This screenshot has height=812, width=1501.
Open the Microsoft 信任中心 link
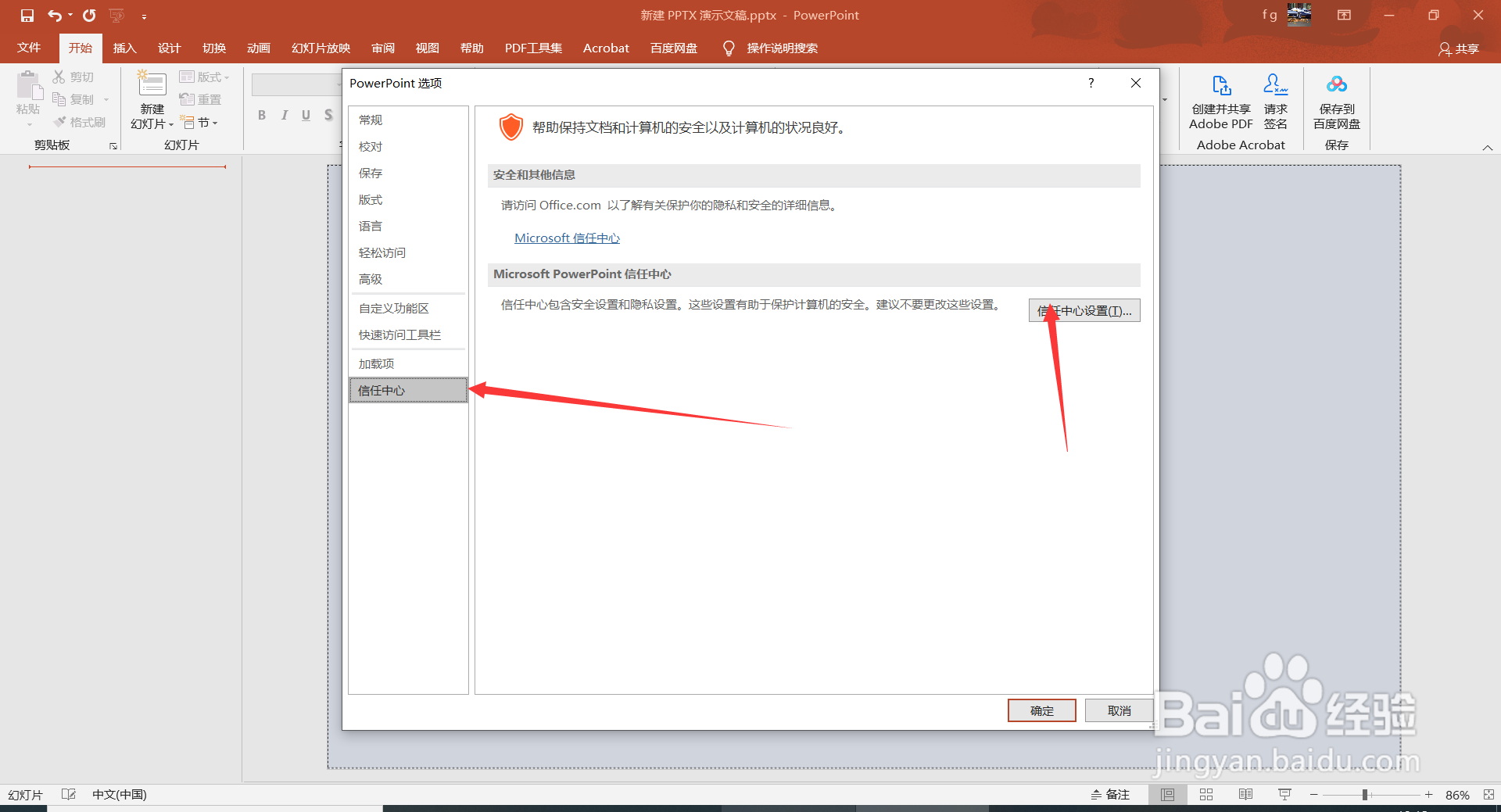pos(567,238)
